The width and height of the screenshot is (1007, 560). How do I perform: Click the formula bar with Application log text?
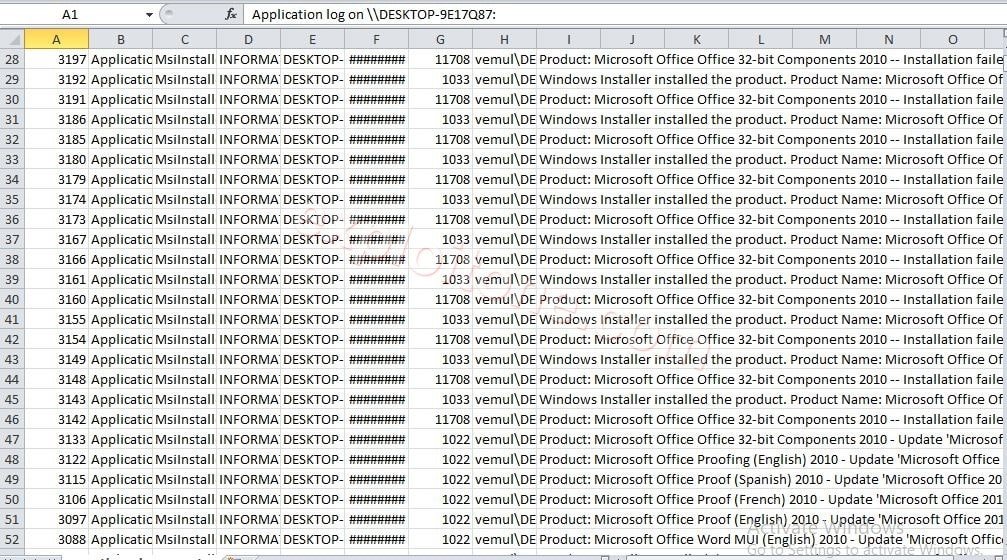coord(623,14)
